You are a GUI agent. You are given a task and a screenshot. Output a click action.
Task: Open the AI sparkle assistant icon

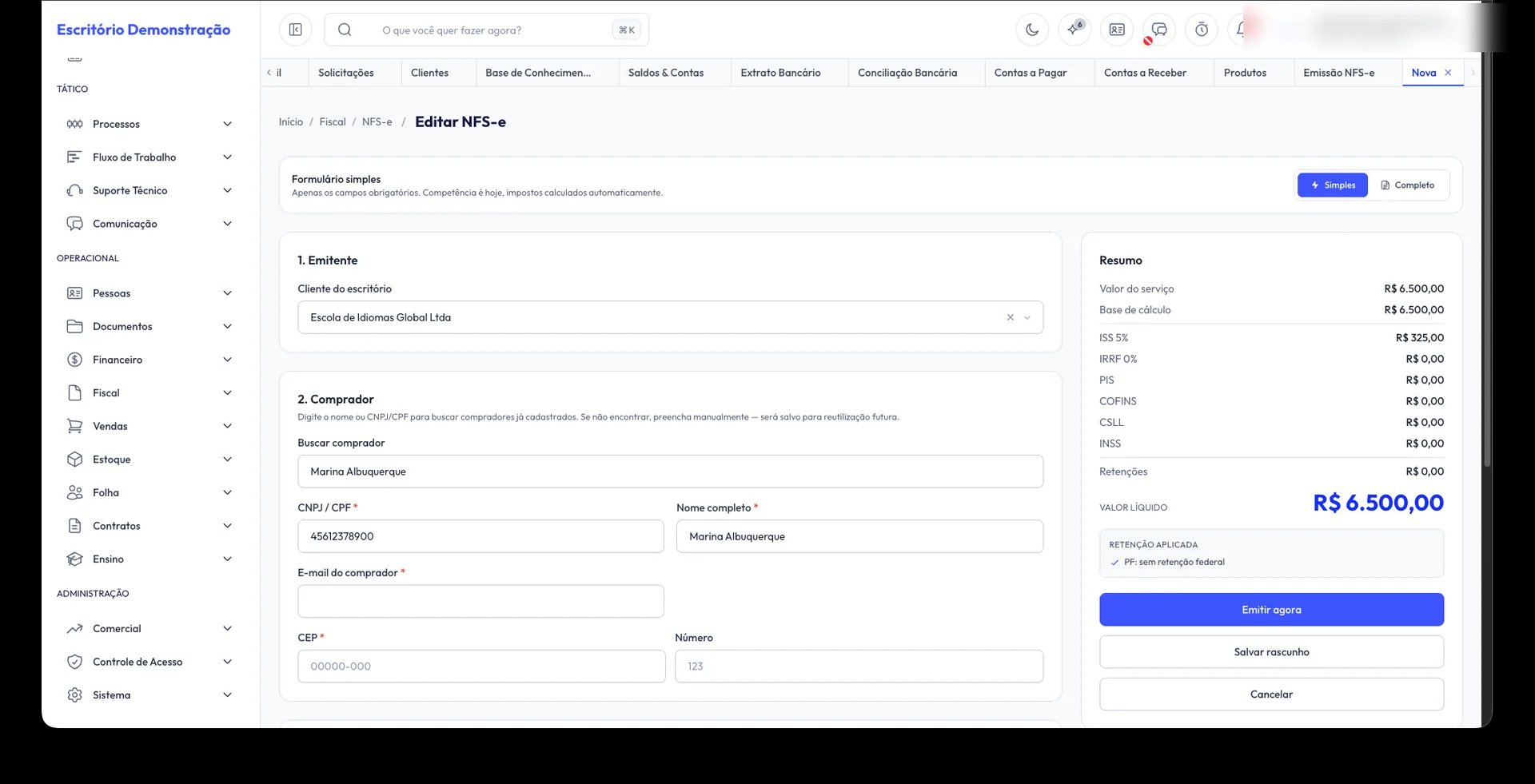(1074, 30)
